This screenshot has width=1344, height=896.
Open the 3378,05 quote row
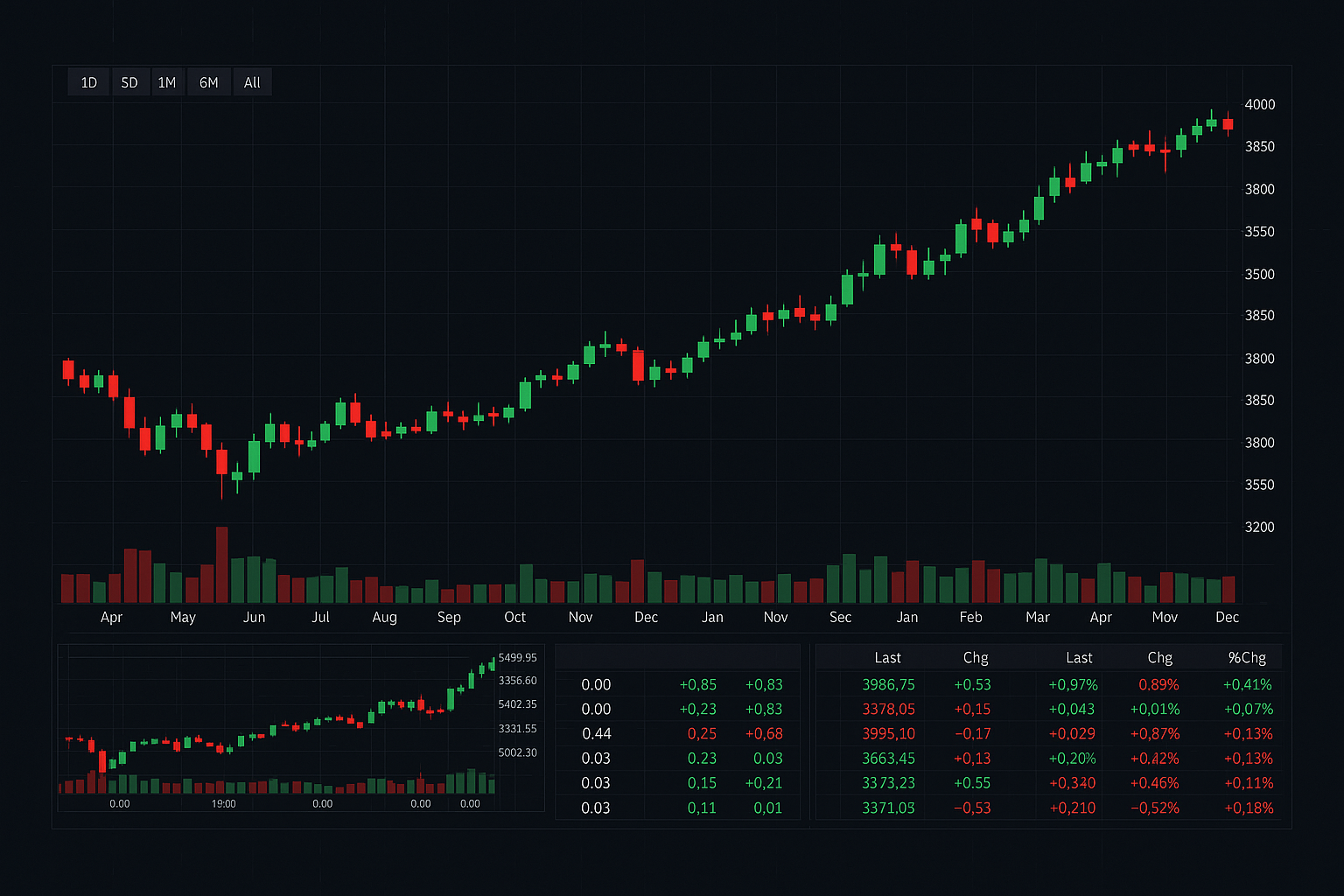(x=888, y=710)
